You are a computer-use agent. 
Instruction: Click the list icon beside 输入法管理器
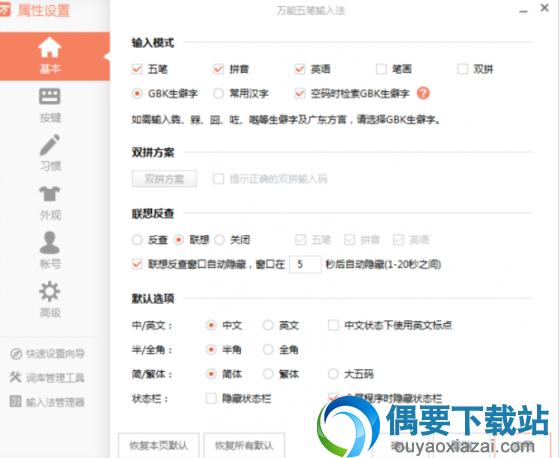[15, 401]
